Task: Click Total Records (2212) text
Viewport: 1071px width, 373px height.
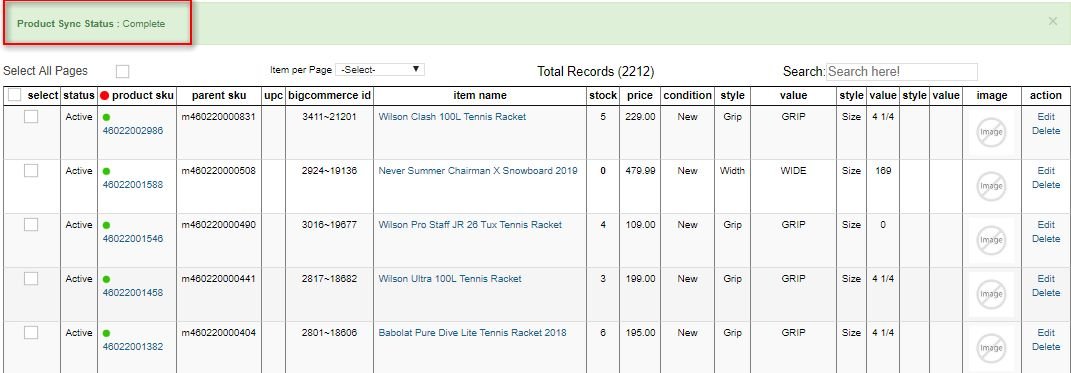Action: [596, 72]
